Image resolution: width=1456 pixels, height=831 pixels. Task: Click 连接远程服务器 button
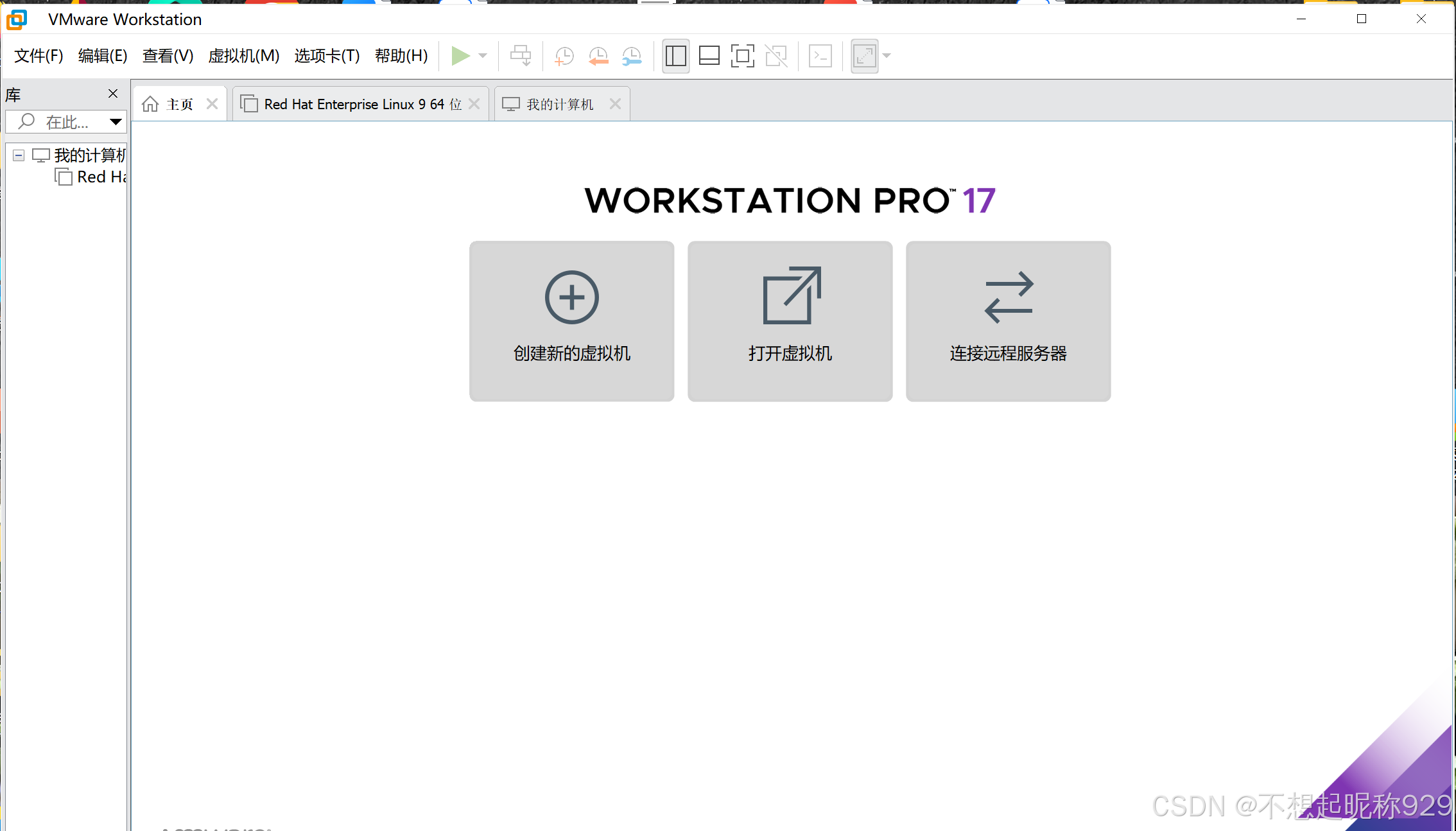[x=1008, y=321]
